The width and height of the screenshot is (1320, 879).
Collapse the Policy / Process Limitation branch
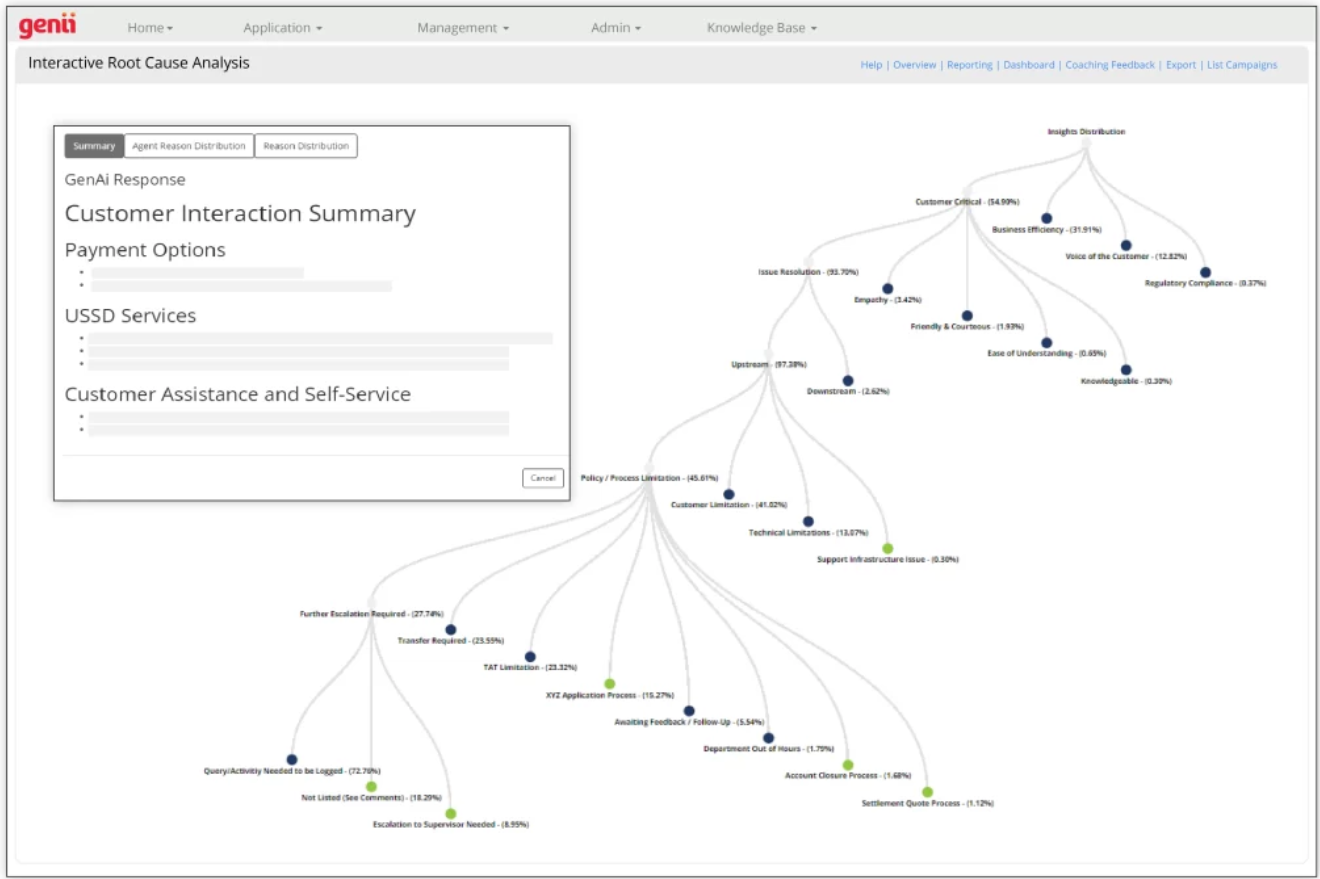tap(649, 467)
